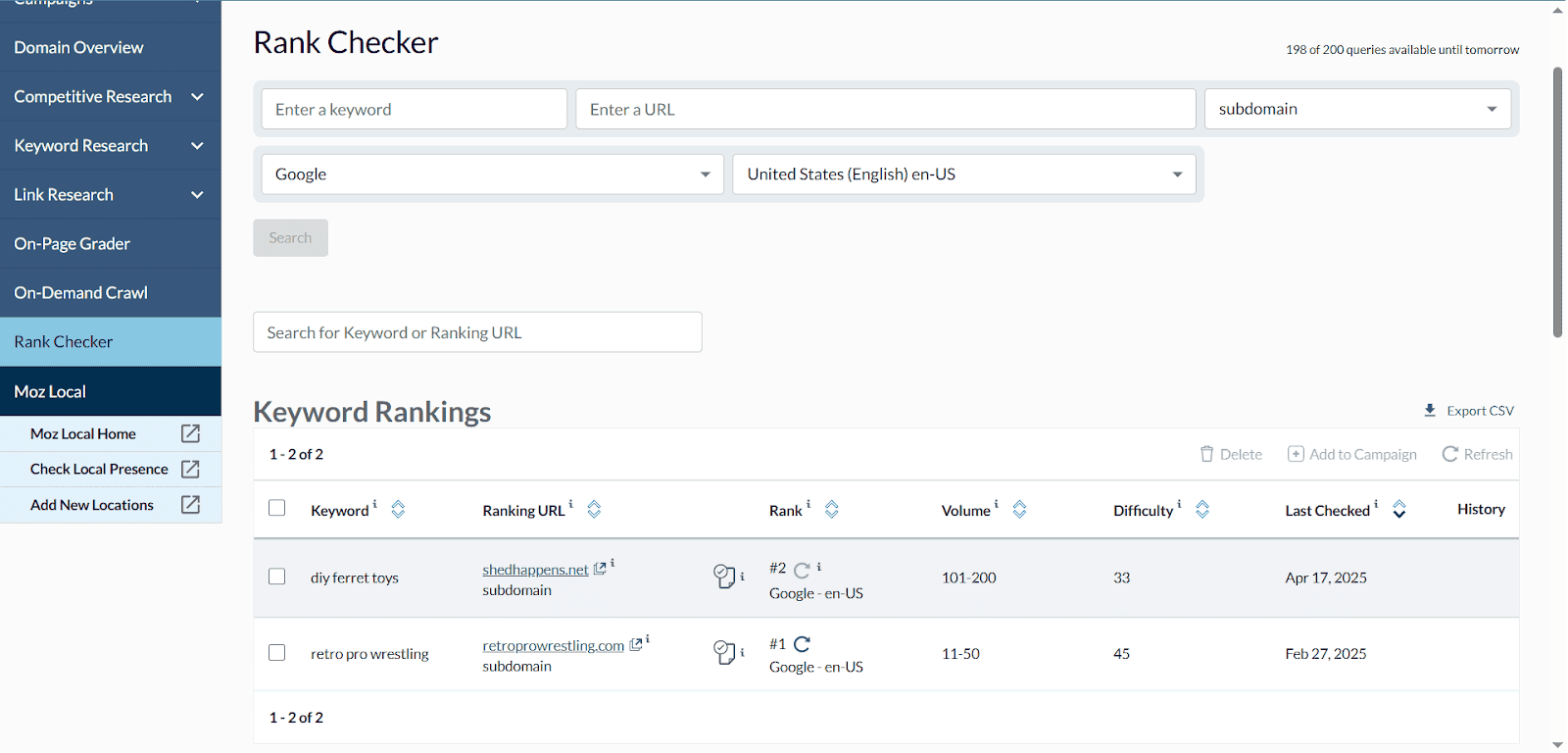This screenshot has width=1568, height=753.
Task: Open On-Page Grader in sidebar
Action: 111,243
